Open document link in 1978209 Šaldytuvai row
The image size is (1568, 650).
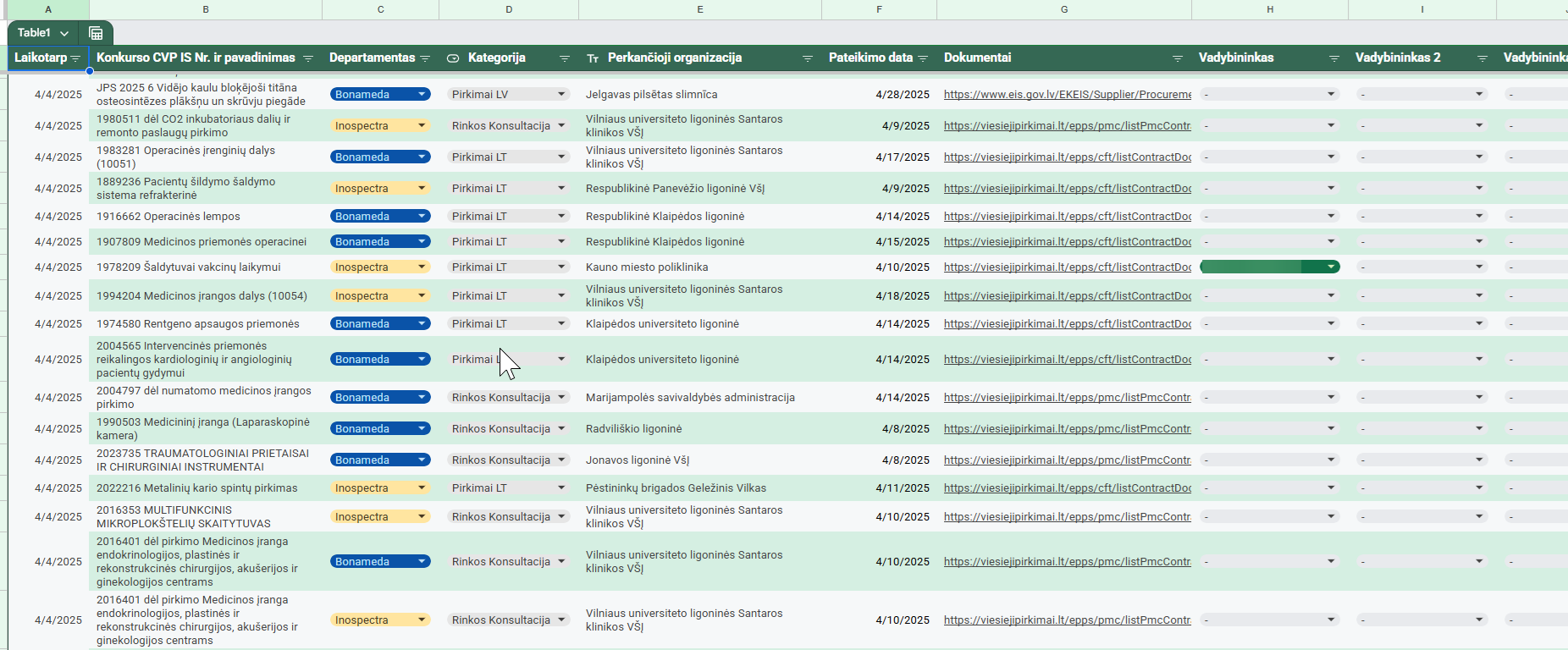click(x=1068, y=267)
